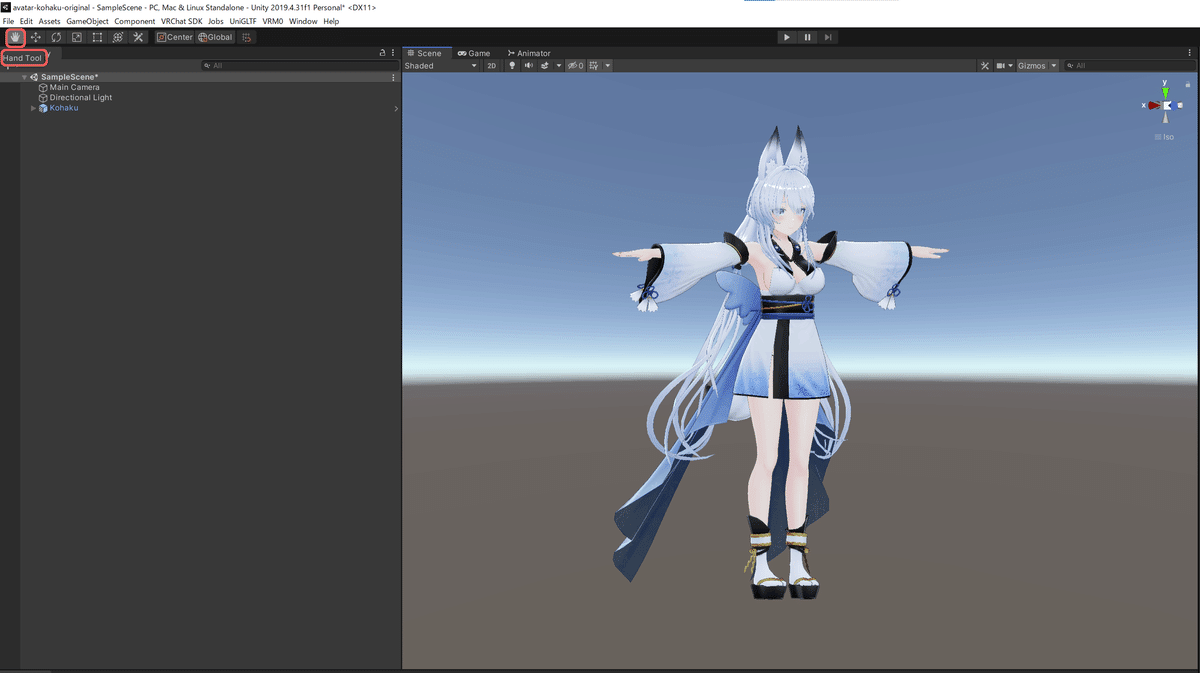The height and width of the screenshot is (673, 1200).
Task: Open the Gizmos dropdown
Action: (1036, 66)
